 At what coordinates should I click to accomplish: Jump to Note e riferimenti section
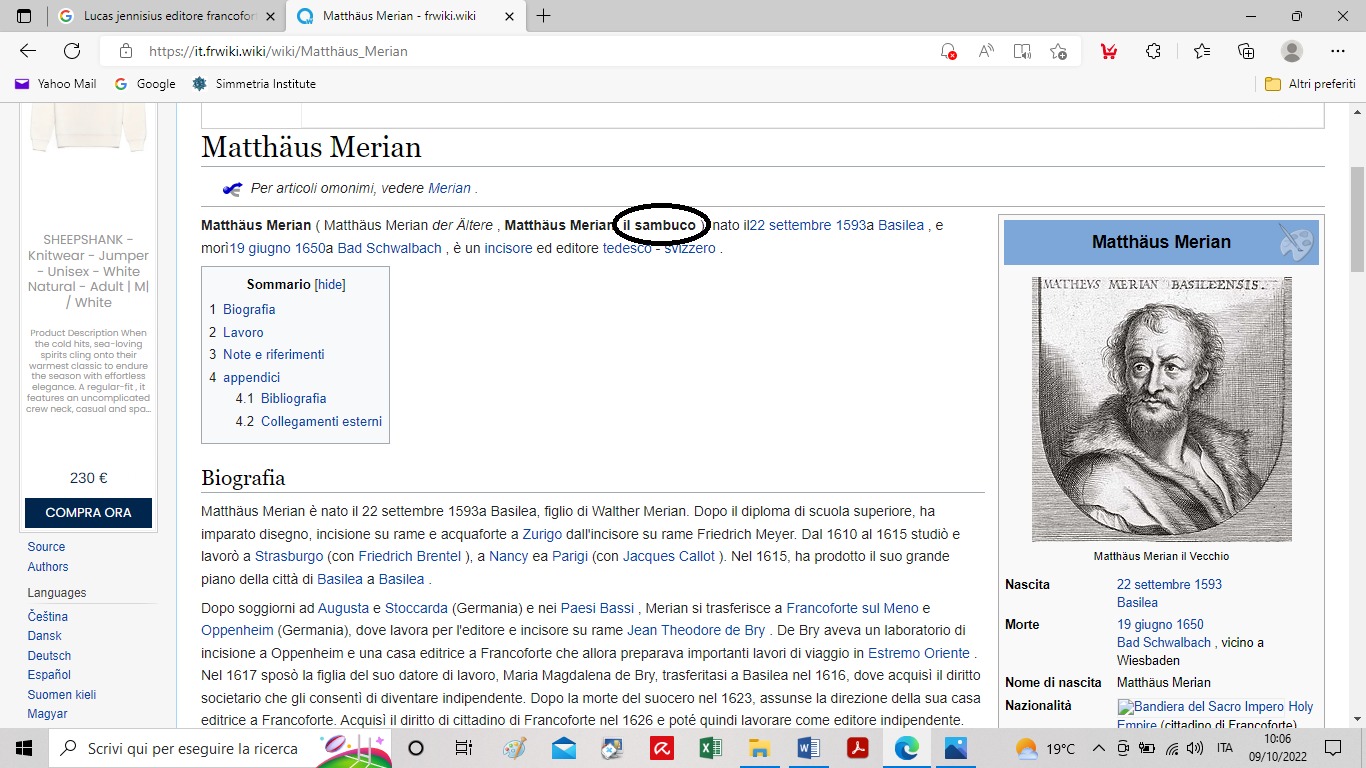(273, 355)
